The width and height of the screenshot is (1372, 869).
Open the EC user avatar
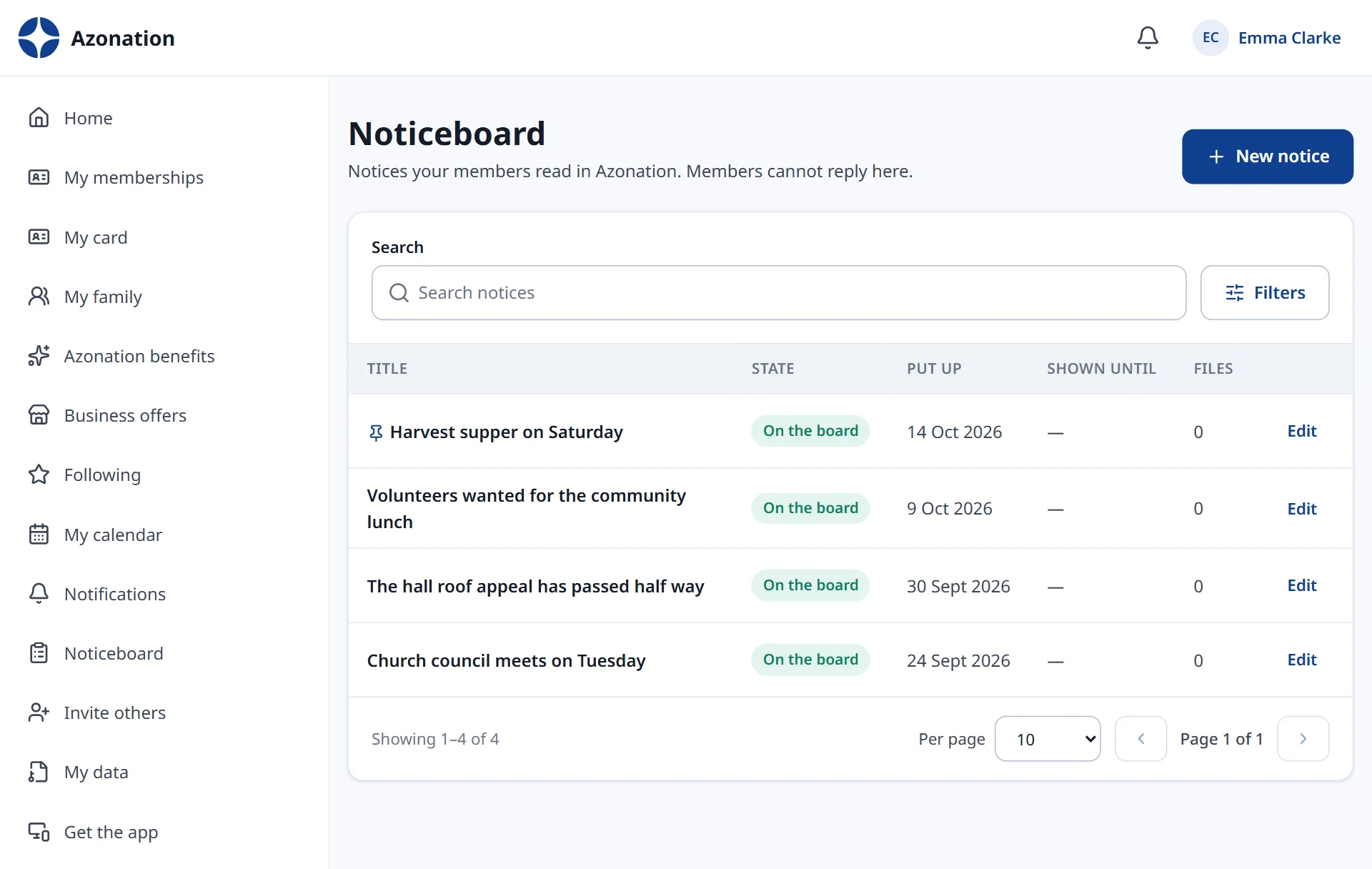pos(1211,38)
